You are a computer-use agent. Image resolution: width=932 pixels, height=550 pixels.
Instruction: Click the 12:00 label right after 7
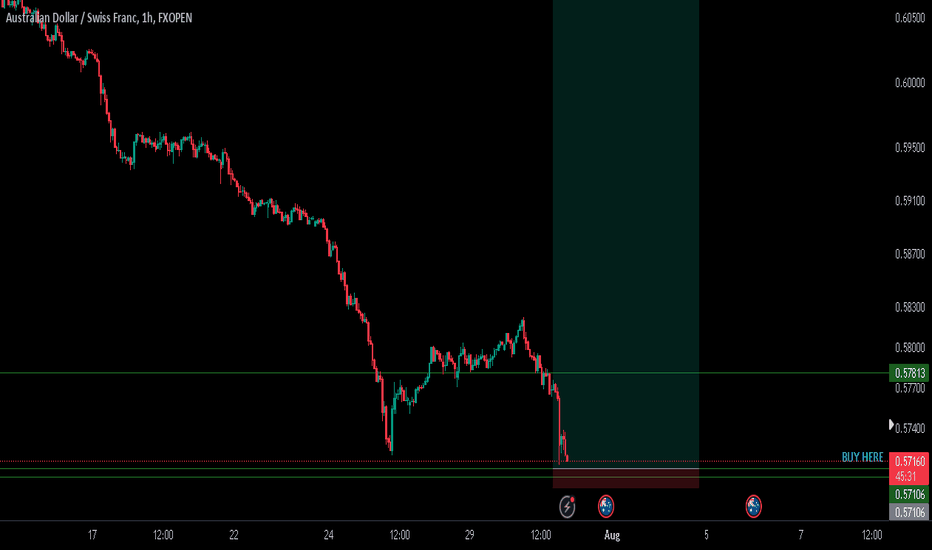pos(872,535)
